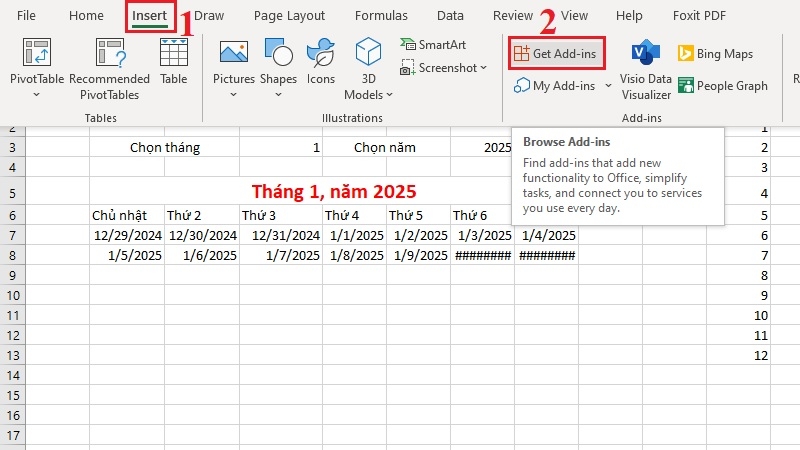Select the Insert tab
This screenshot has height=450, width=800.
pos(149,15)
